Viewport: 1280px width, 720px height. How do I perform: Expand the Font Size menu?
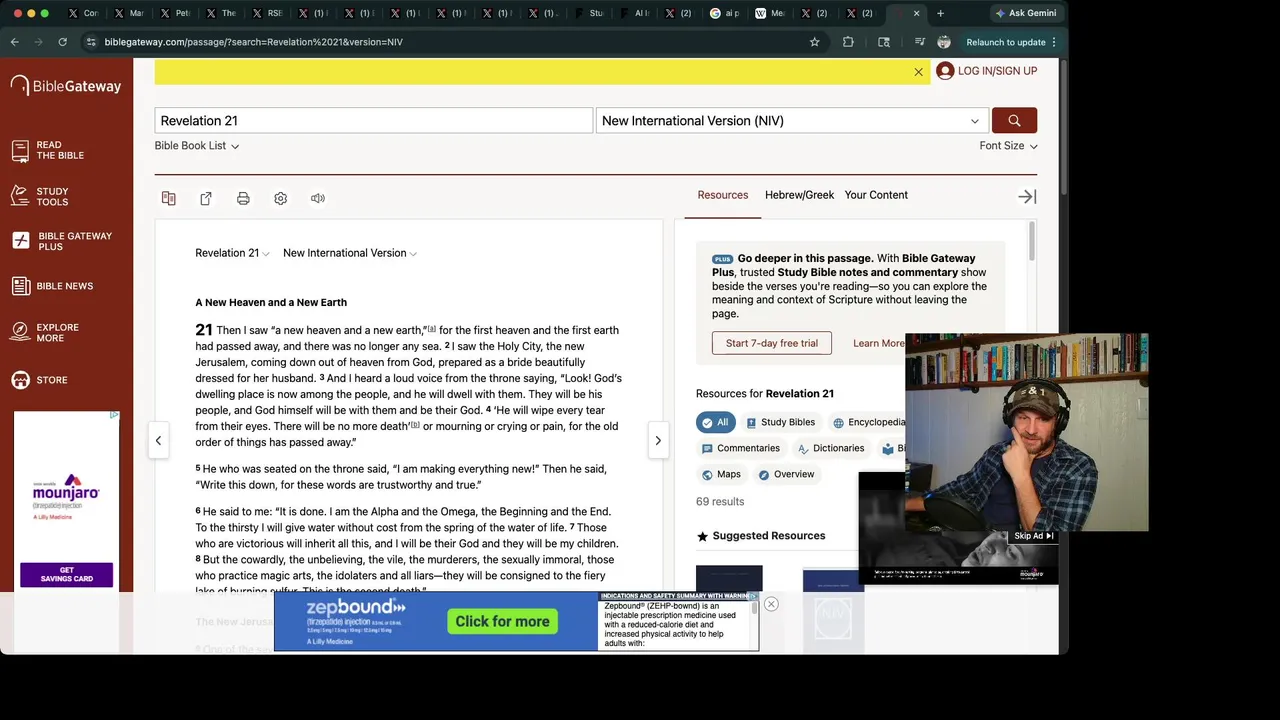click(x=1008, y=146)
